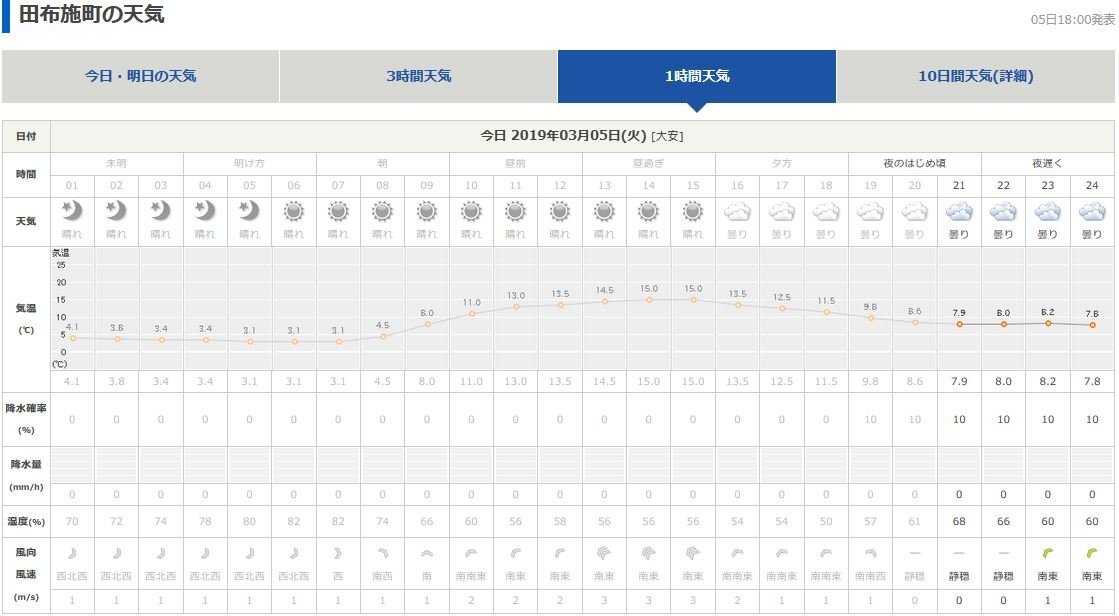Click the 降水量 row label
1119x616 pixels.
pyautogui.click(x=26, y=465)
